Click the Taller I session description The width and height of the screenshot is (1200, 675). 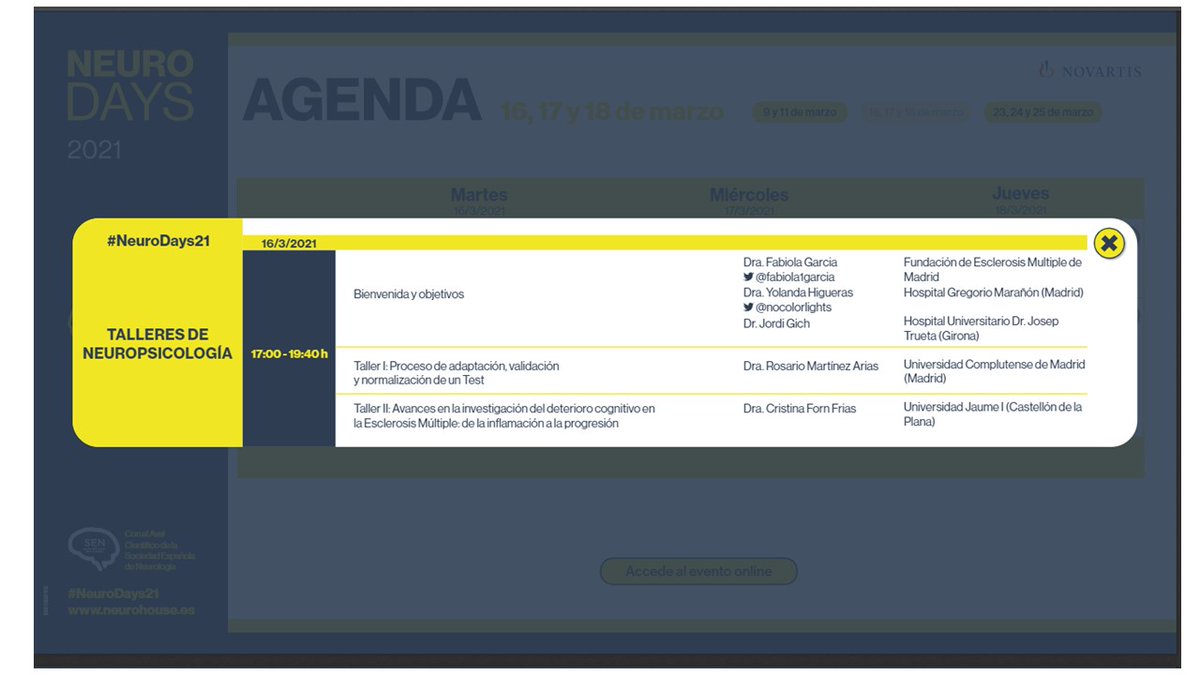(x=456, y=373)
